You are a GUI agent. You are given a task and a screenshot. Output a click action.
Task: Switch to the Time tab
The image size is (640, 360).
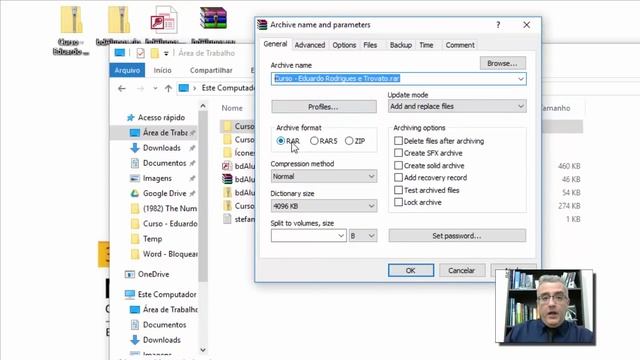tap(426, 45)
